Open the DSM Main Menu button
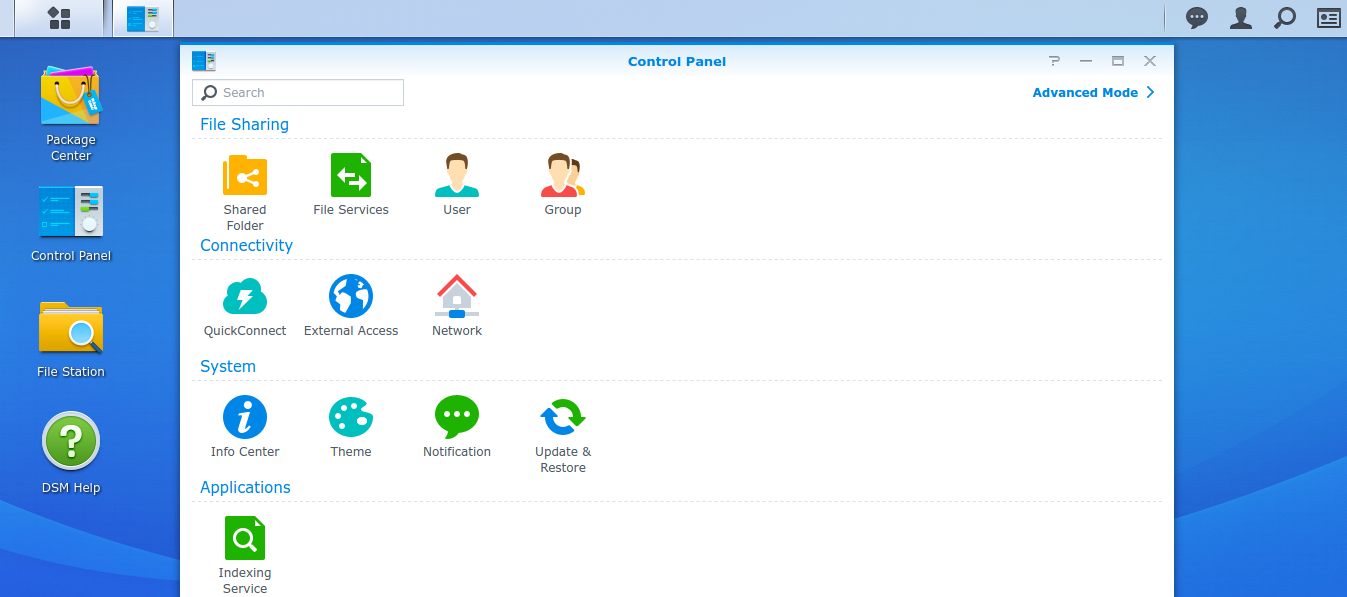1347x597 pixels. (60, 18)
